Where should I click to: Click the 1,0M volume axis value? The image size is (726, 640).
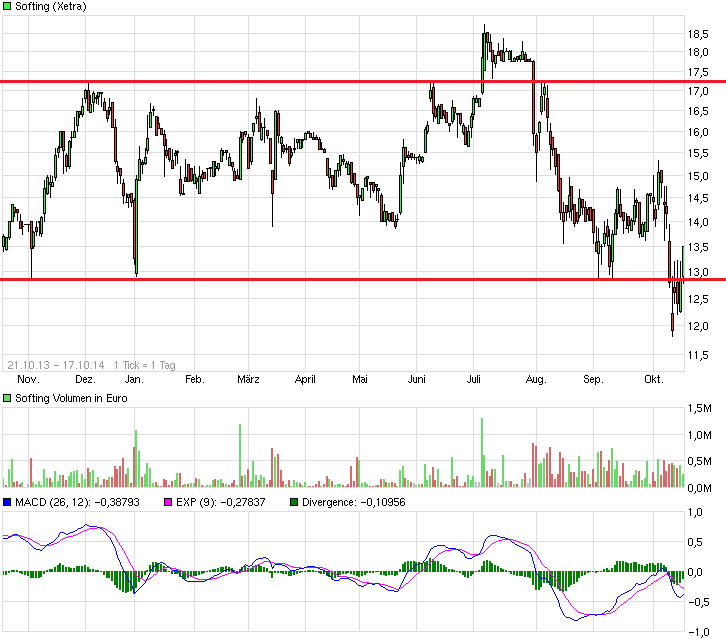[x=699, y=435]
